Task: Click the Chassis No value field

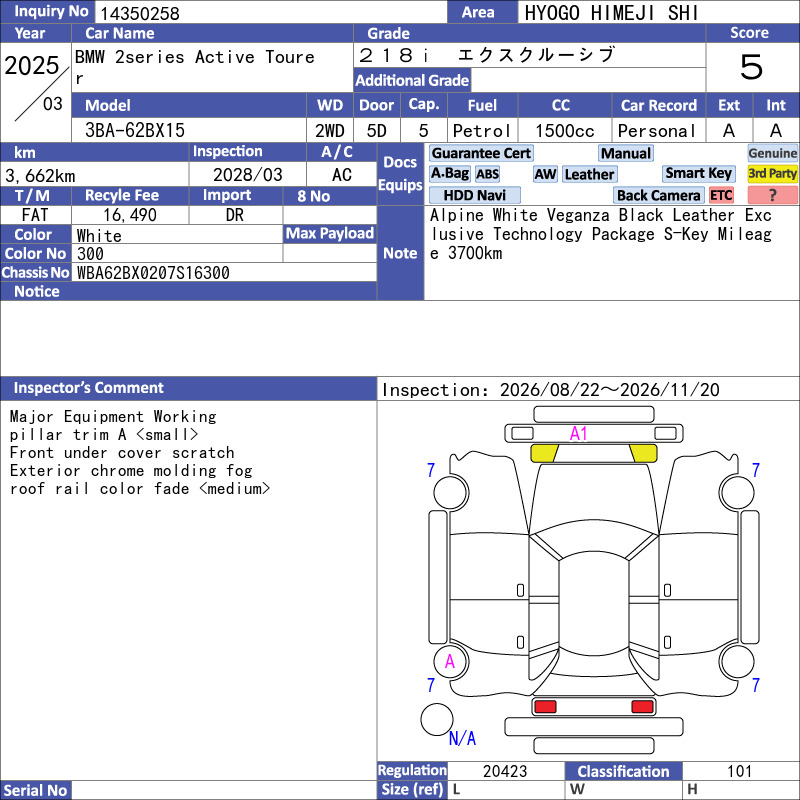Action: 226,272
